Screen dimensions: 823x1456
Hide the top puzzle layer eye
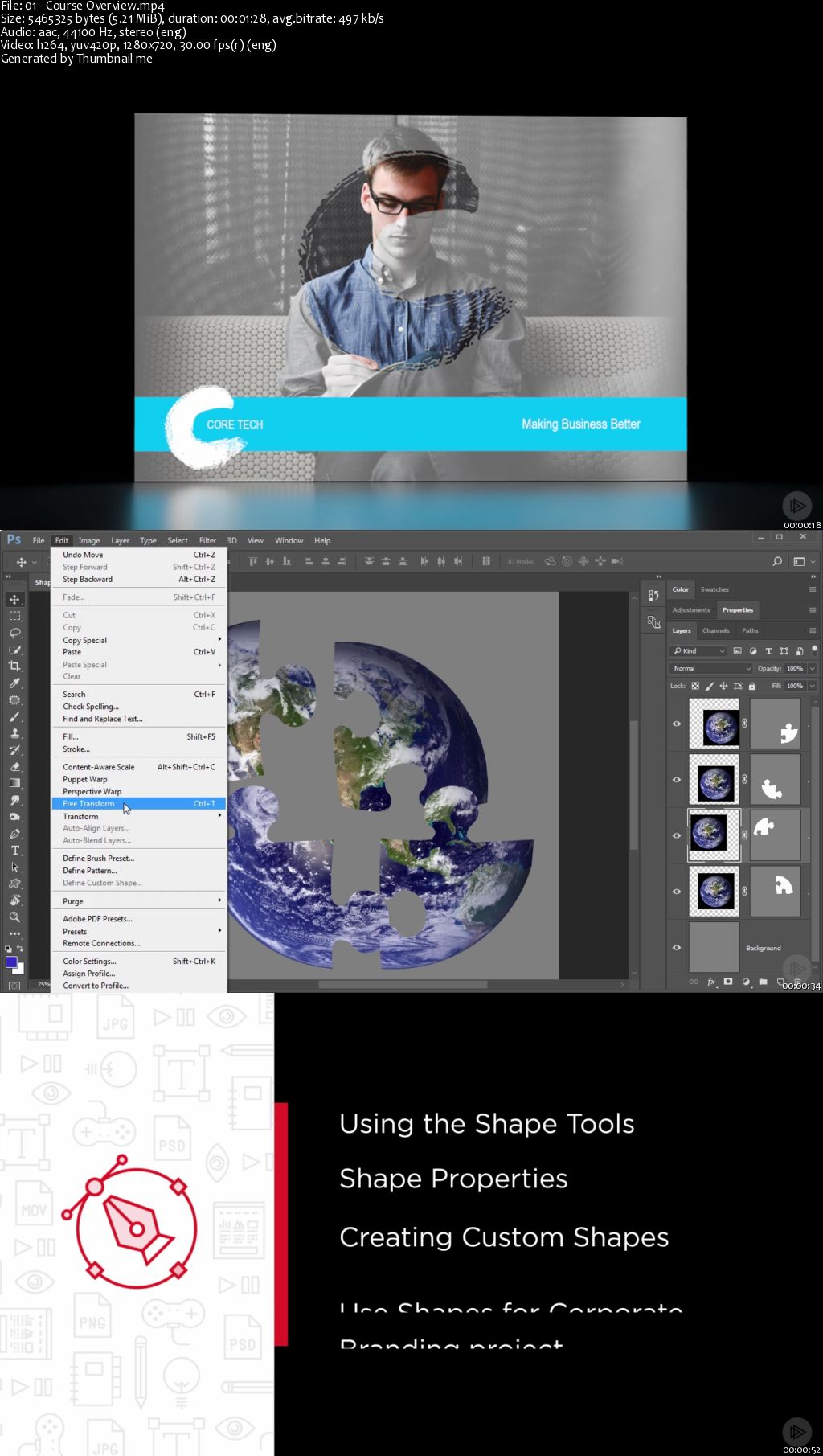[x=677, y=724]
